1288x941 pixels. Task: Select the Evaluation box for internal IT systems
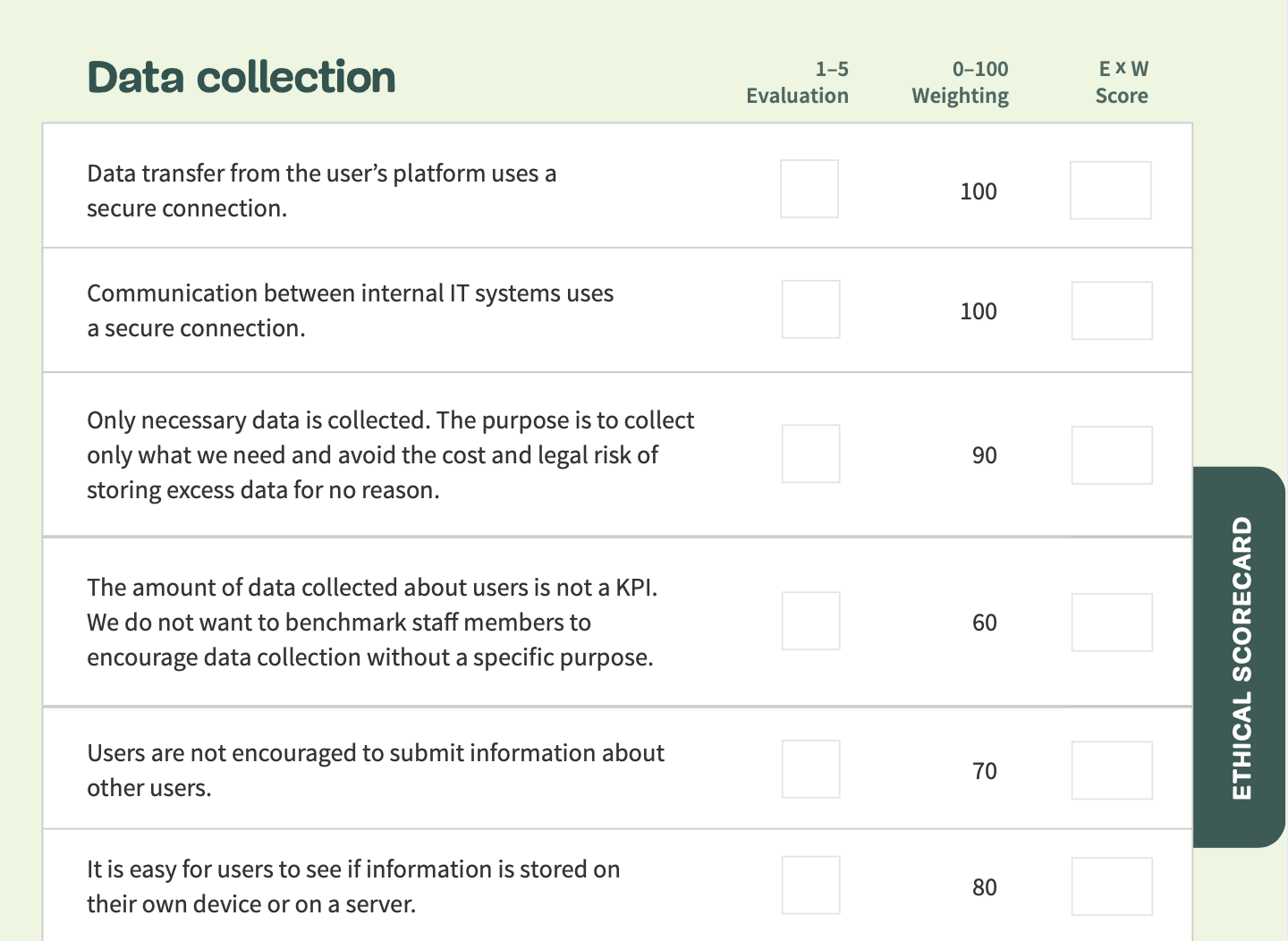click(810, 309)
